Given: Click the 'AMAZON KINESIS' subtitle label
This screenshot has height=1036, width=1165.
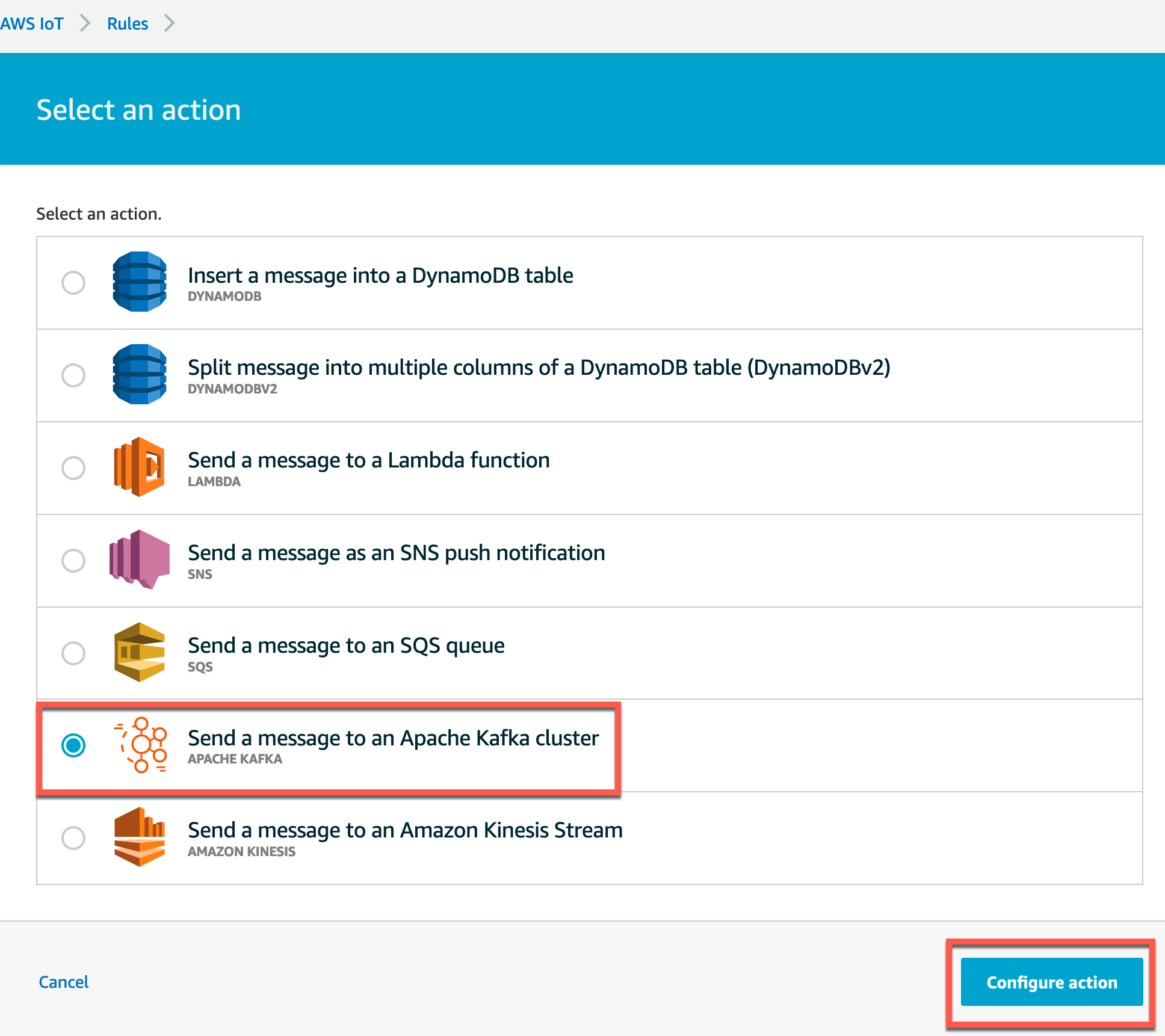Looking at the screenshot, I should (x=241, y=851).
